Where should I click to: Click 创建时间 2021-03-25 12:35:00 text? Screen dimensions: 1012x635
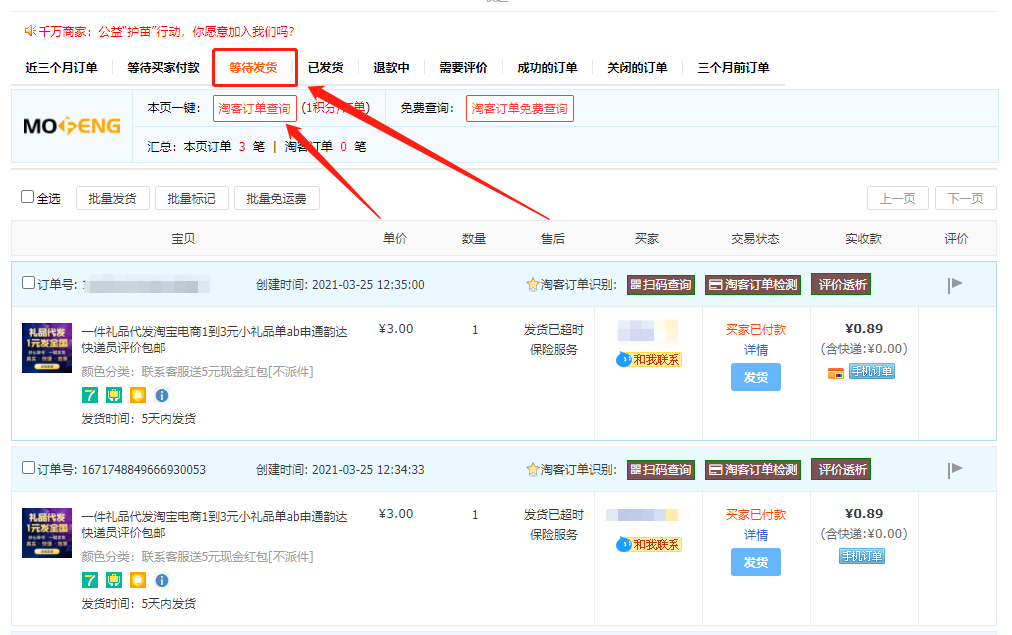pos(340,285)
